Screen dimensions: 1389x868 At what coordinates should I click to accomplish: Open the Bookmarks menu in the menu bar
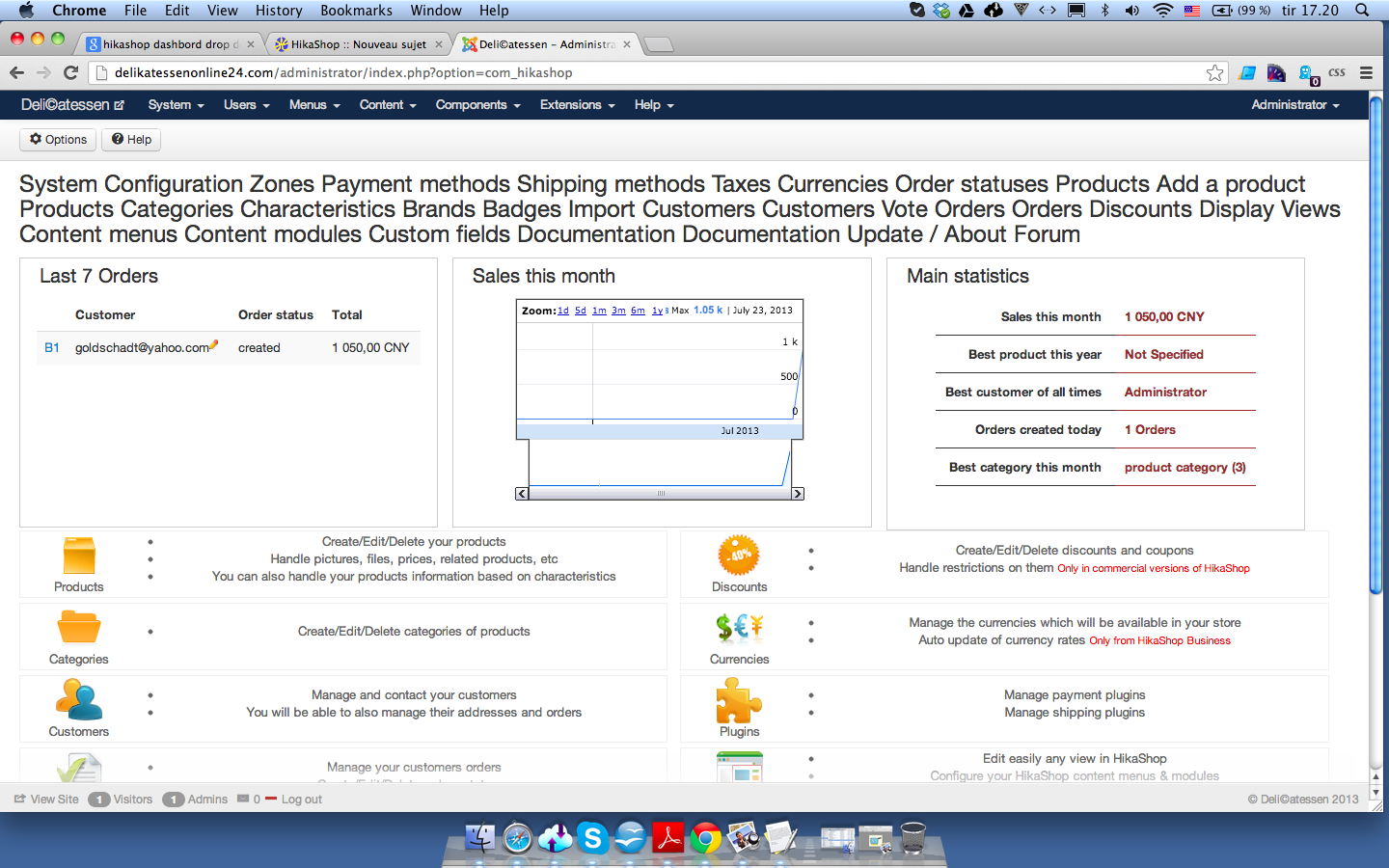pos(356,11)
